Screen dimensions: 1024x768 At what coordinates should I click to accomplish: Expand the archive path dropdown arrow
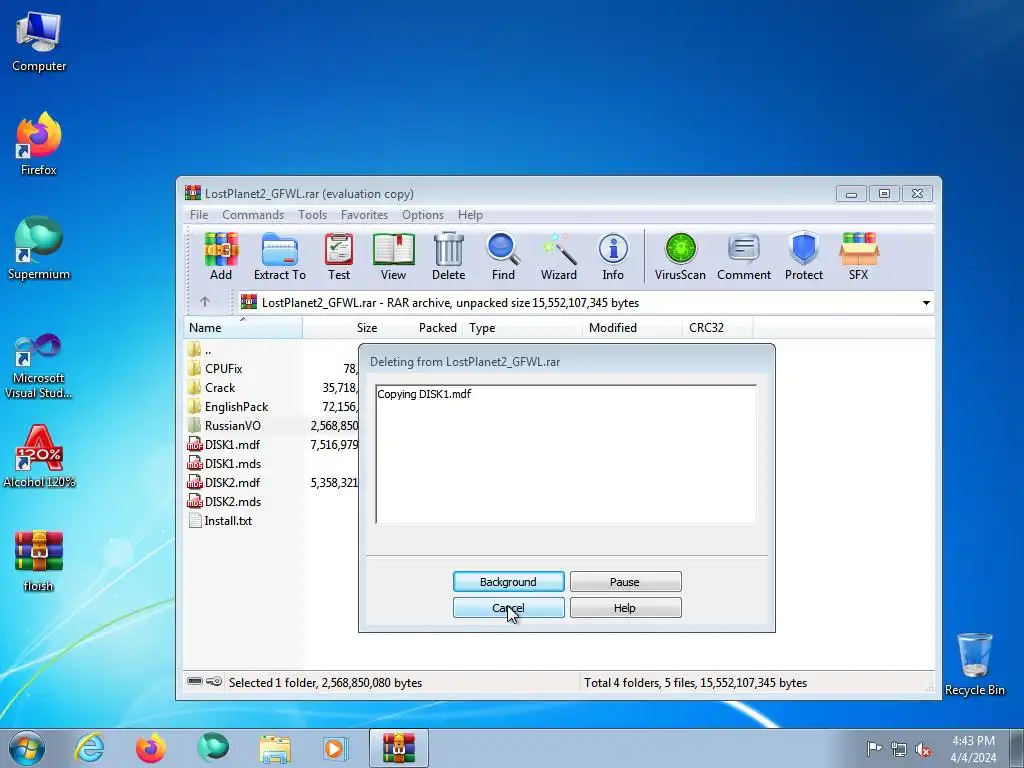[926, 302]
